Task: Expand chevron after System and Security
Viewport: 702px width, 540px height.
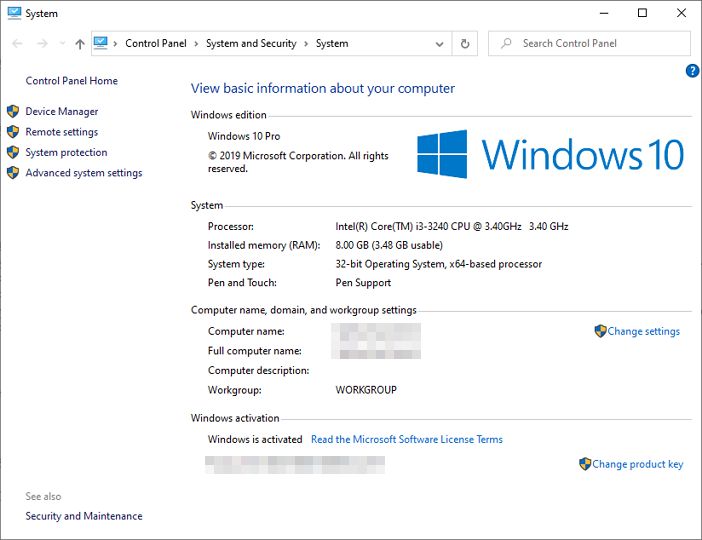Action: pos(306,43)
